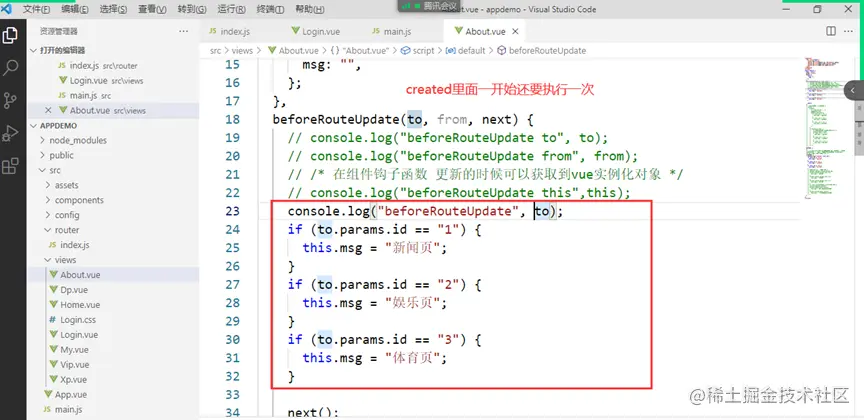This screenshot has width=864, height=420.
Task: Select index.js src\router in open editors
Action: pyautogui.click(x=104, y=66)
